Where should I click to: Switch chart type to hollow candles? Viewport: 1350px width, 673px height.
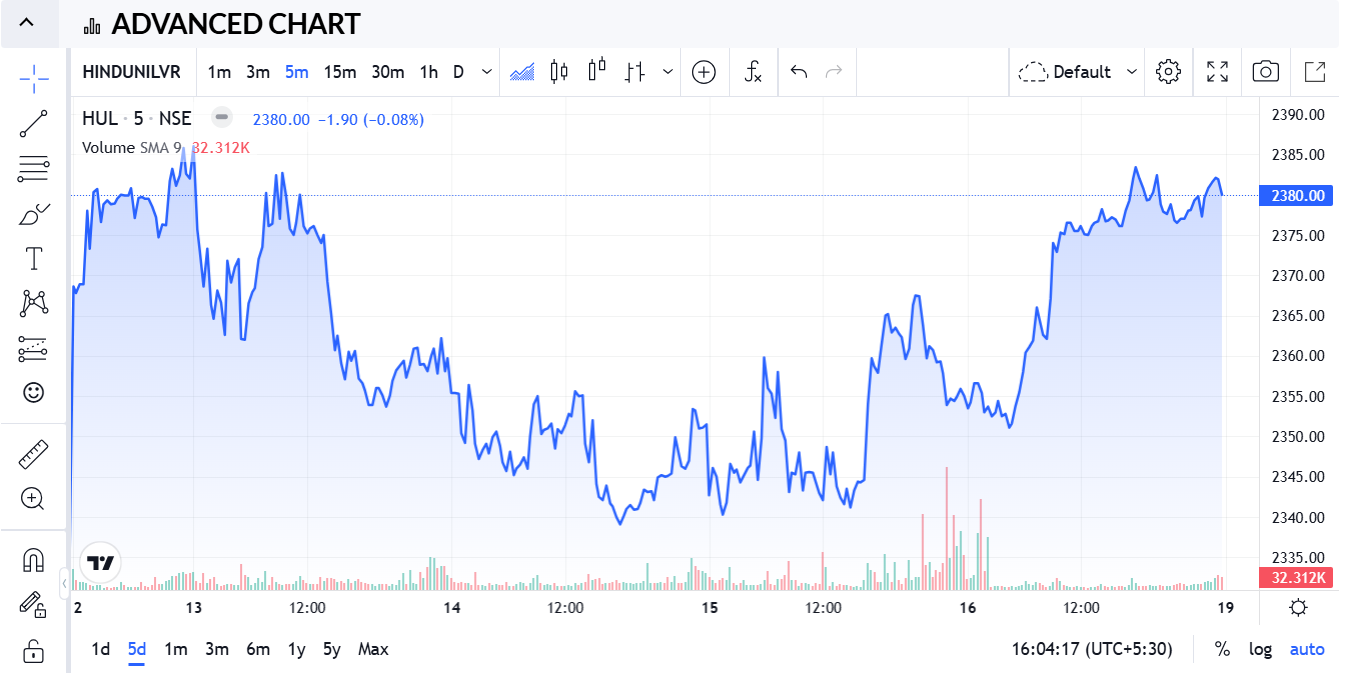click(597, 72)
